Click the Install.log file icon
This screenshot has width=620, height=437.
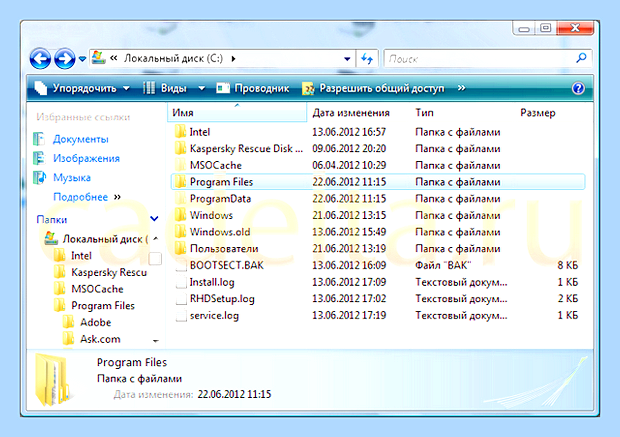[x=181, y=282]
